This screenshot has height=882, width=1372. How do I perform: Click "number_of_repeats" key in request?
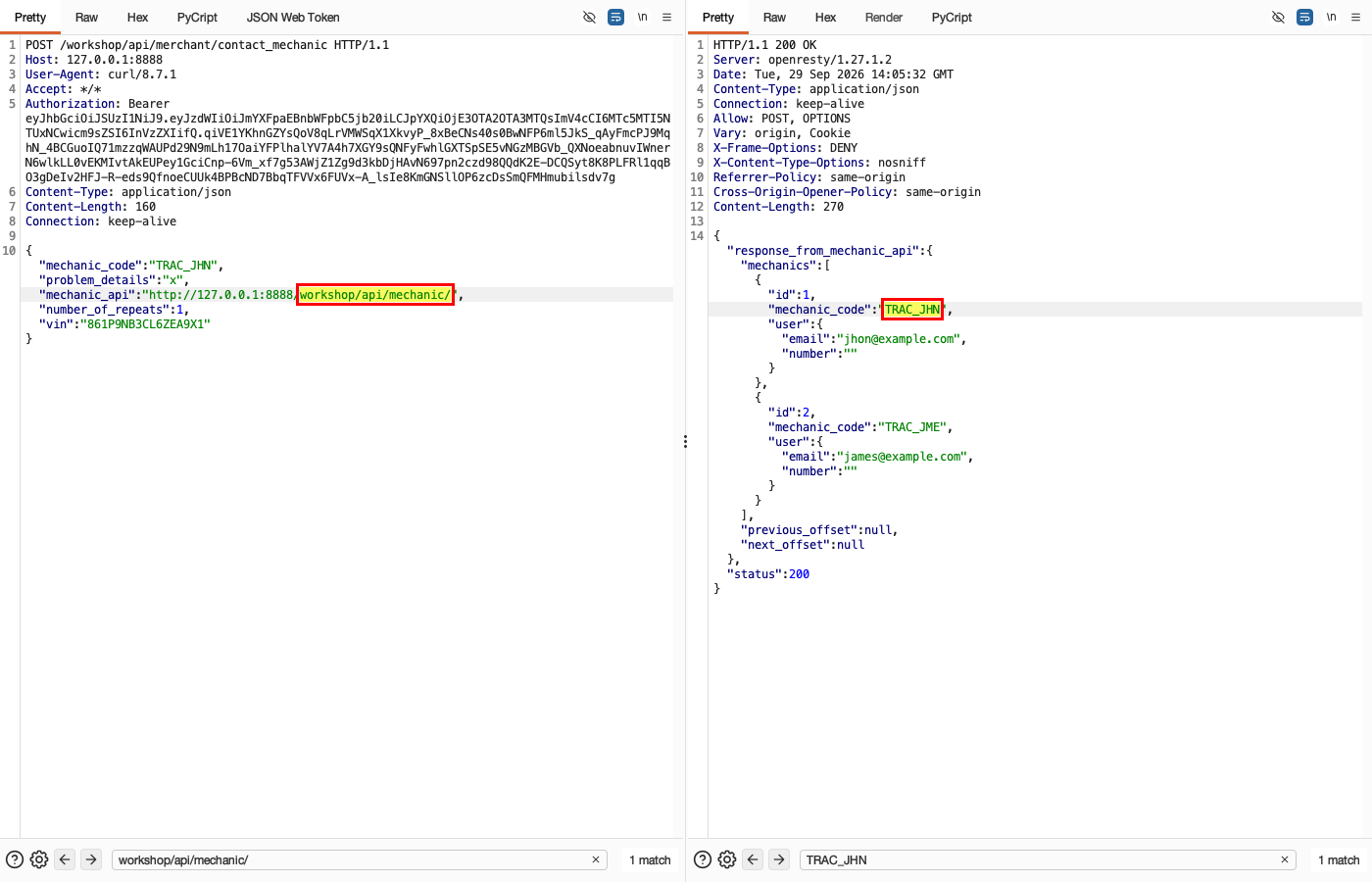105,310
